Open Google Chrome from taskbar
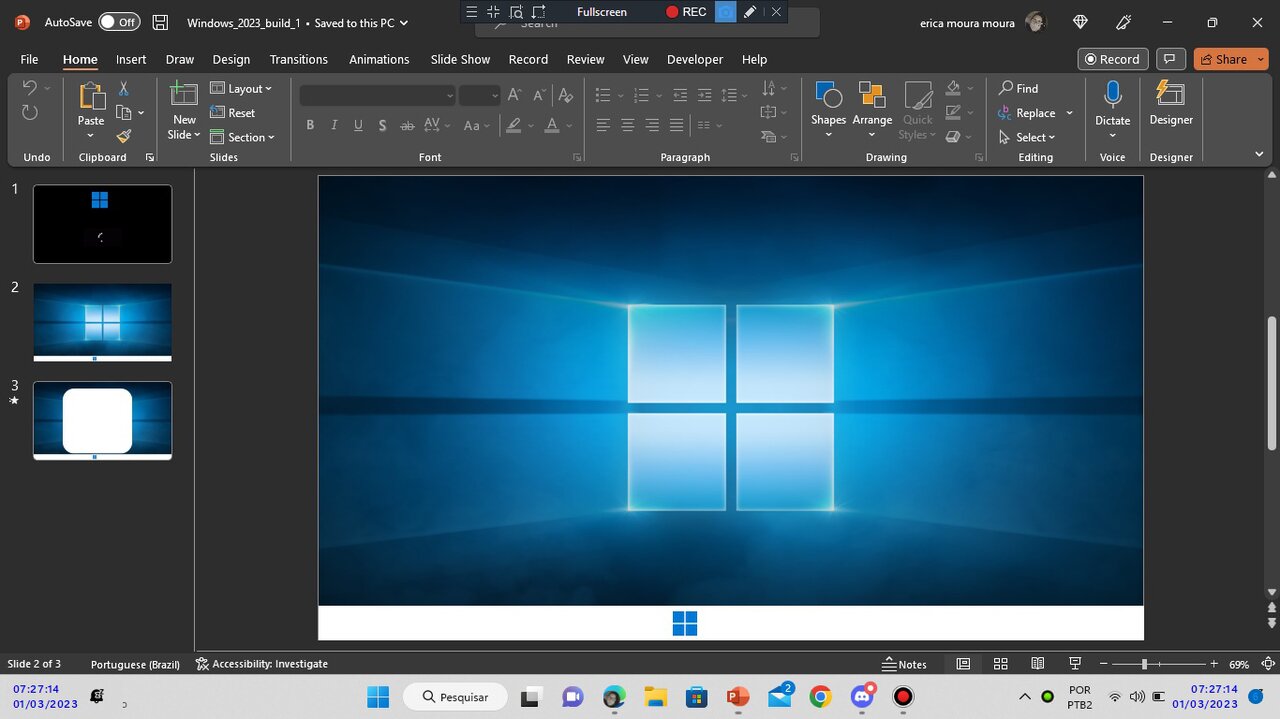1280x719 pixels. click(820, 697)
